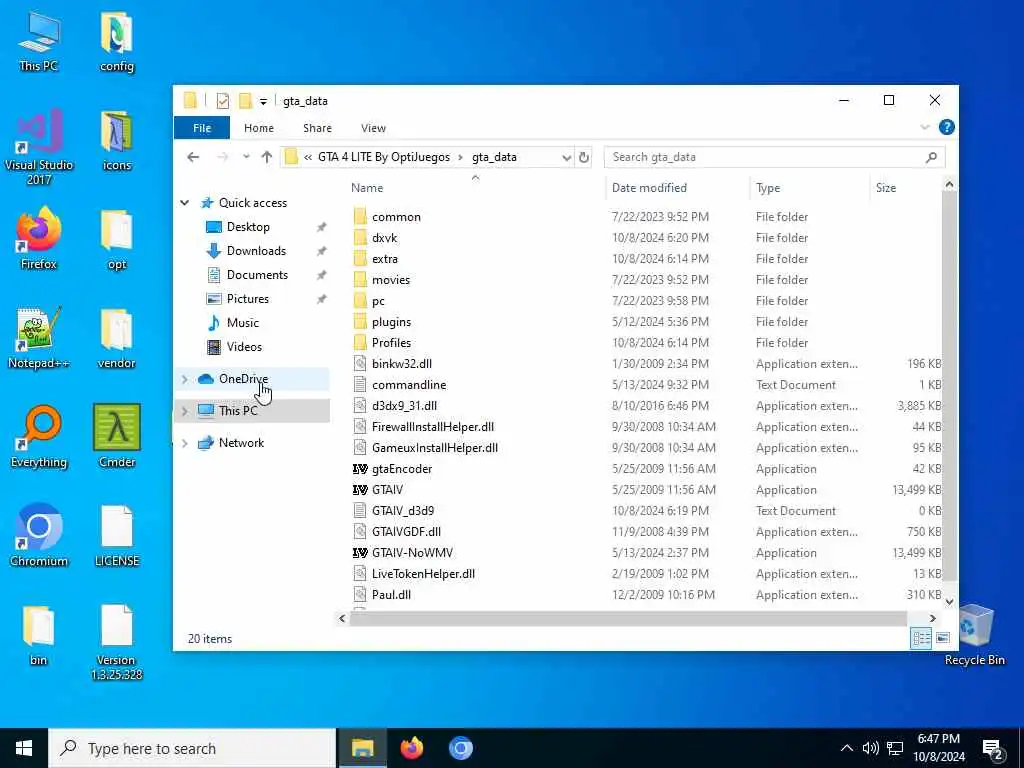Click the horizontal scrollbar in file list
Screen dimensions: 1024x768
628,618
